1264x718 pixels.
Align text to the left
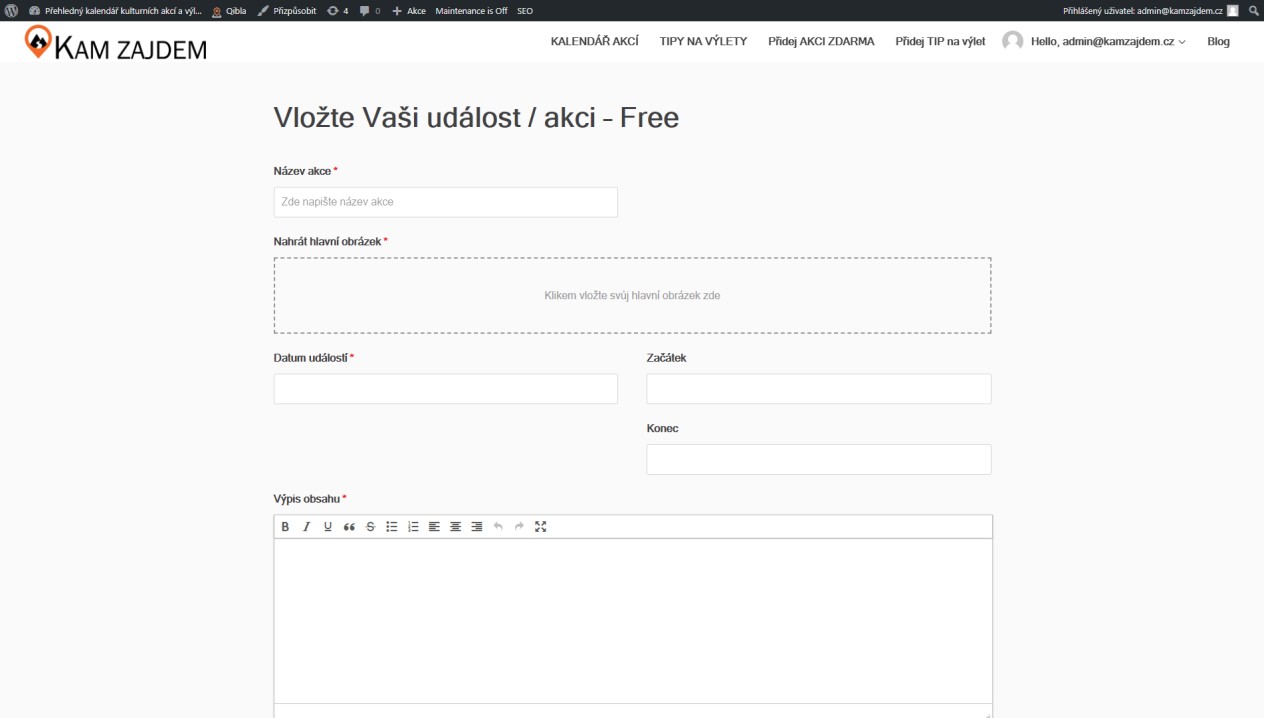coord(434,527)
